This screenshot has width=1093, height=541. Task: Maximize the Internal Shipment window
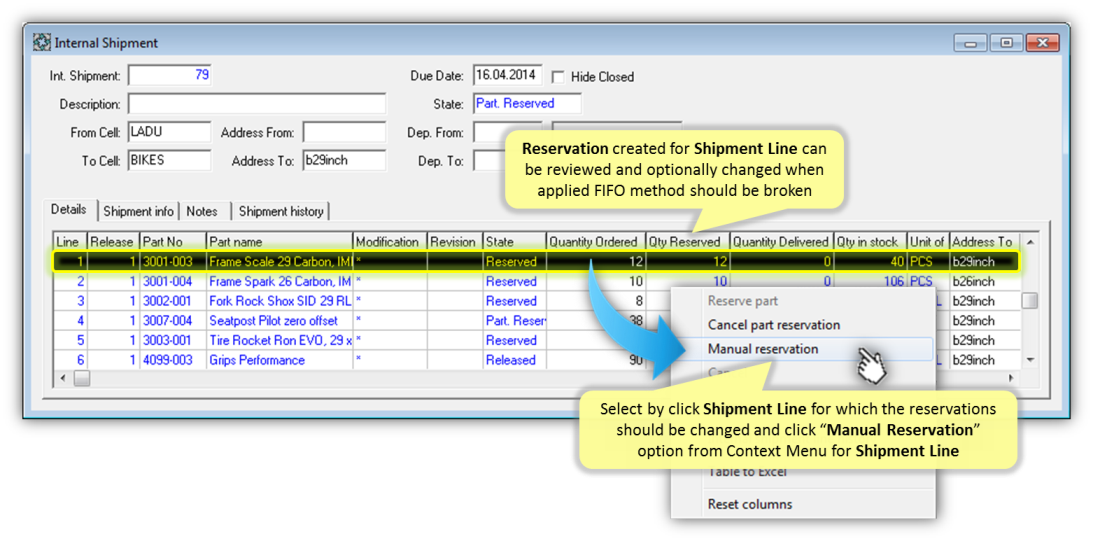(x=1006, y=43)
